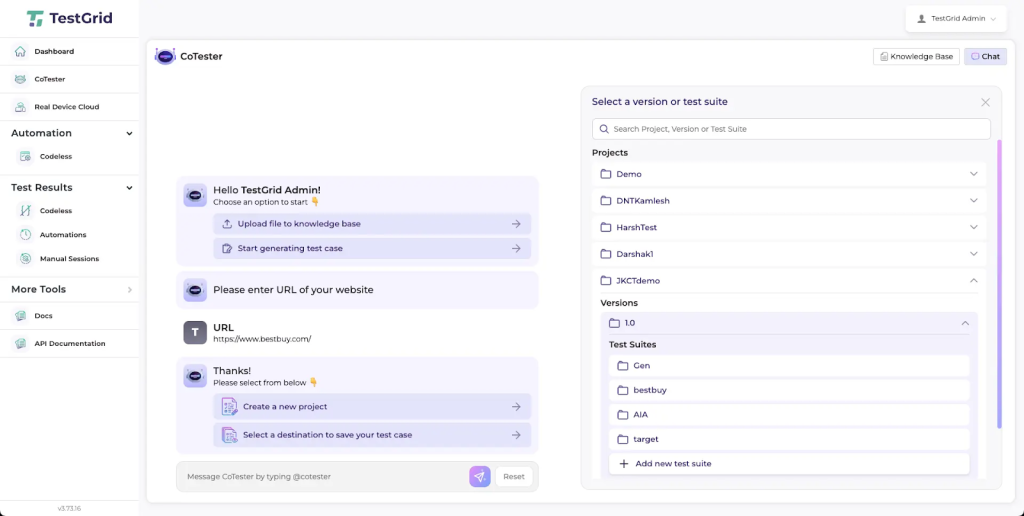Switch to the Chat view
Screen dimensions: 1024x516
[x=985, y=56]
